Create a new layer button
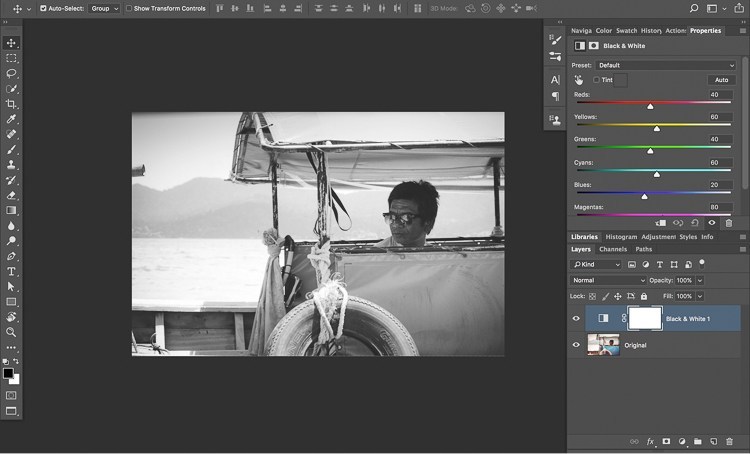The width and height of the screenshot is (750, 454). click(x=713, y=442)
